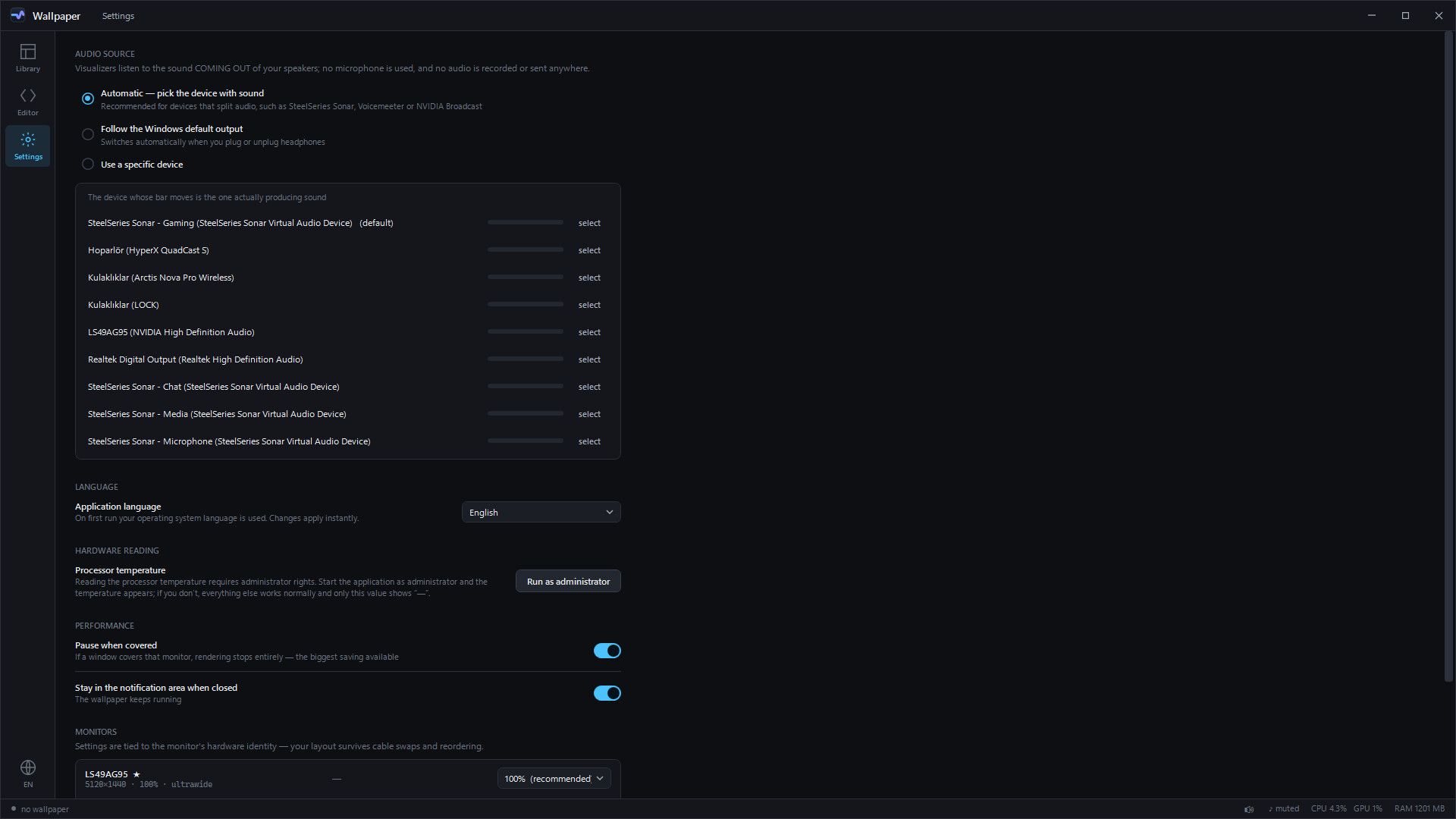Click the CPU 4.3% status readout
Image resolution: width=1456 pixels, height=819 pixels.
[1329, 809]
